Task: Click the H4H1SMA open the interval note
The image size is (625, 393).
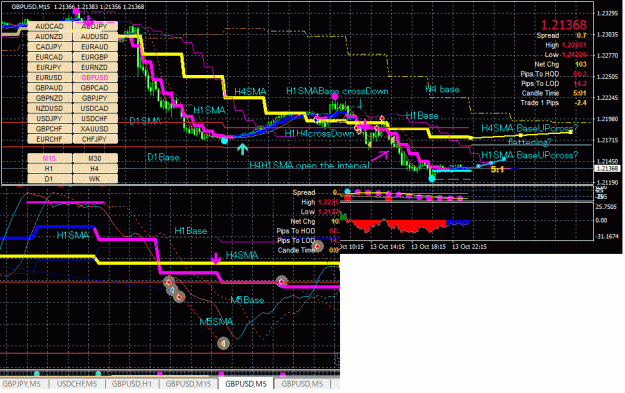Action: click(309, 165)
